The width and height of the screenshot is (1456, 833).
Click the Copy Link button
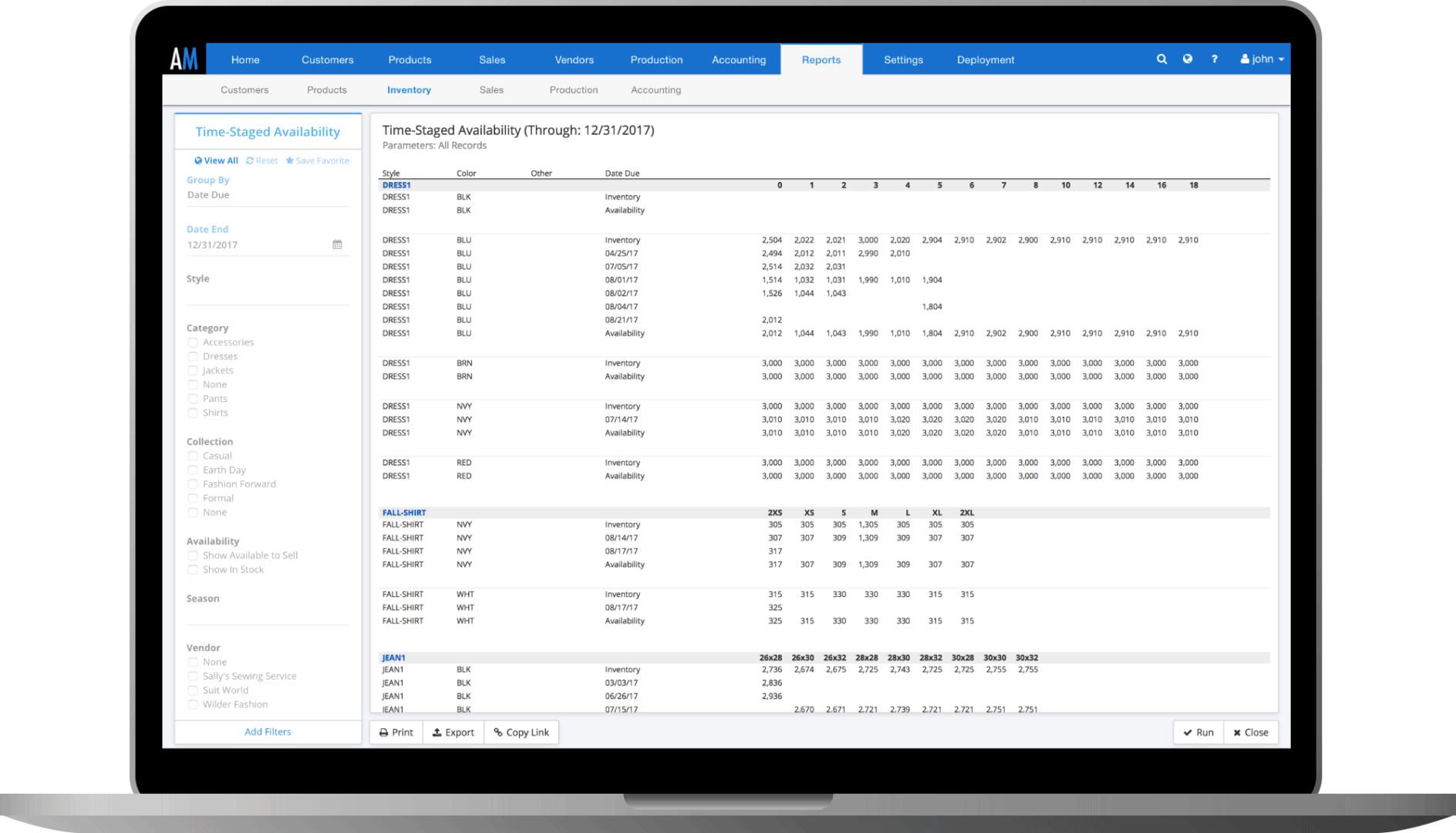click(521, 733)
